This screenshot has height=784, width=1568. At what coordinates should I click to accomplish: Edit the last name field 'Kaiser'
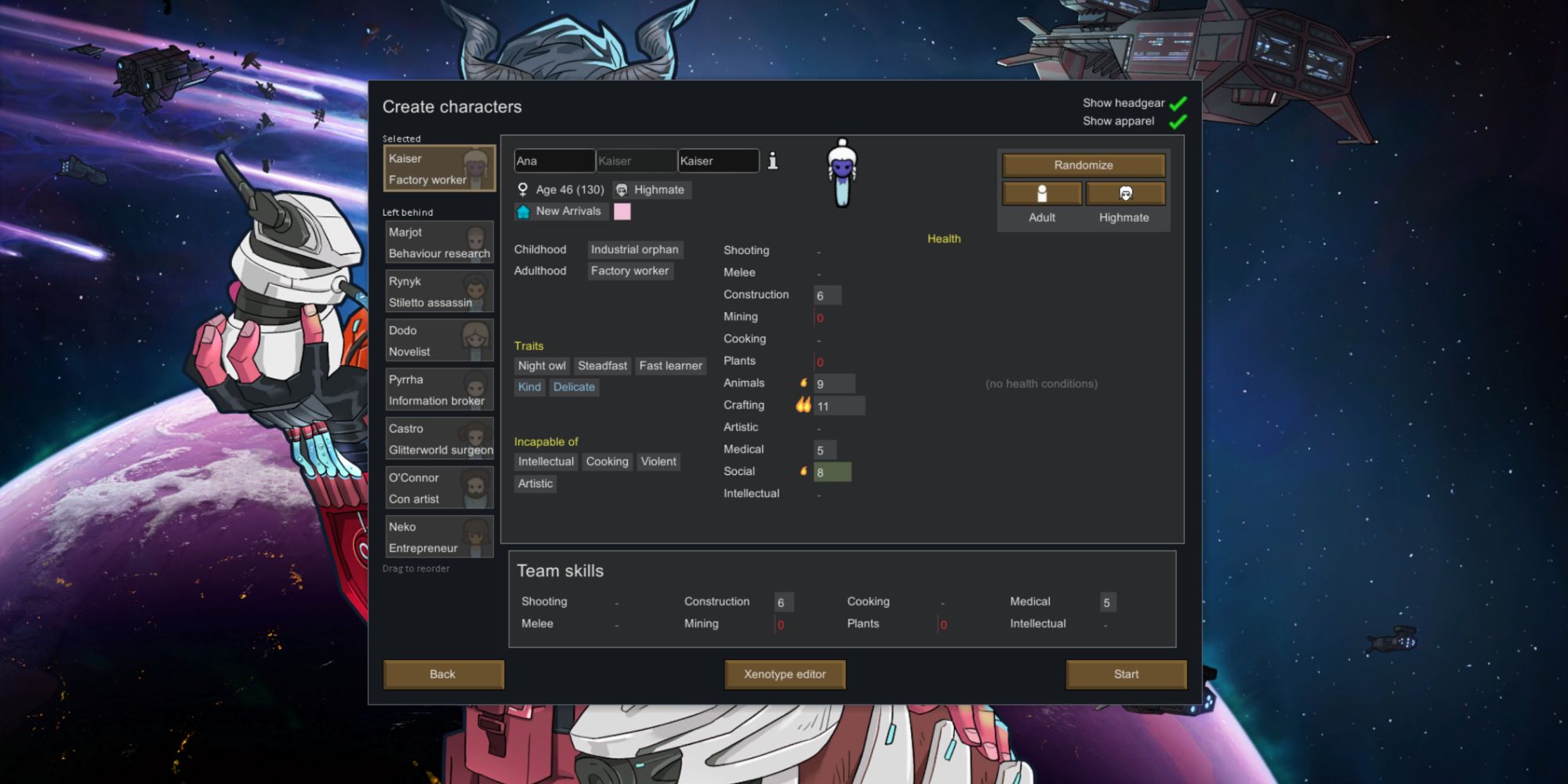pyautogui.click(x=718, y=161)
